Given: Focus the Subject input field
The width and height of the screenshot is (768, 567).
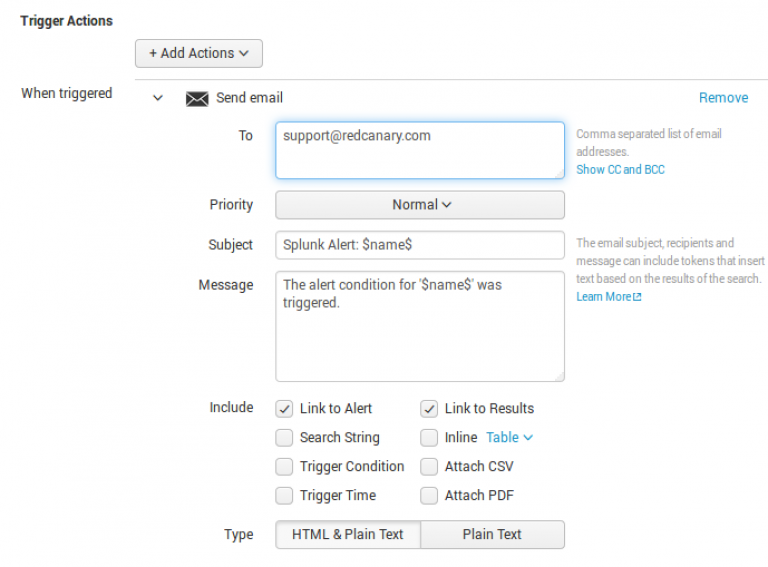Looking at the screenshot, I should (x=420, y=245).
